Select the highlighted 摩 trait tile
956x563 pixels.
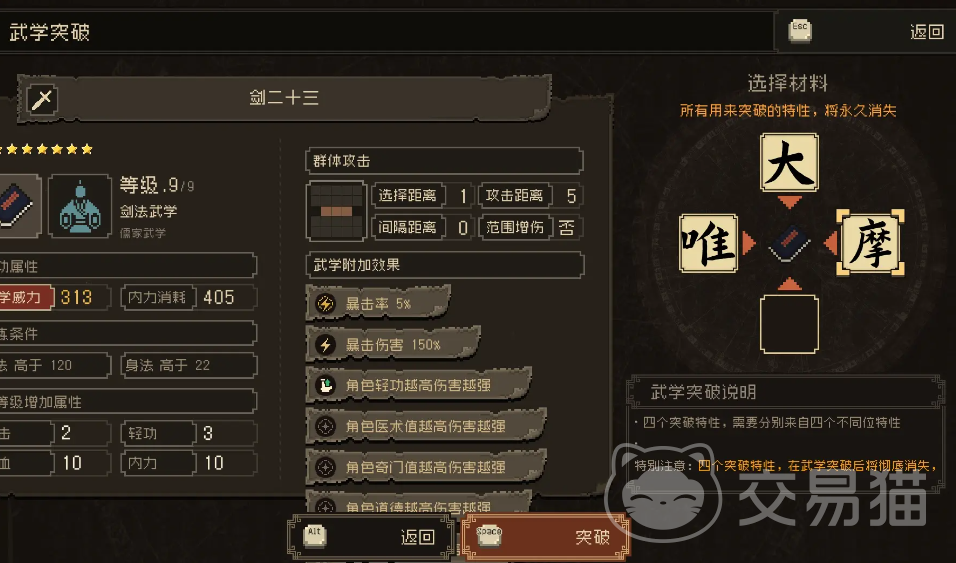tap(870, 243)
